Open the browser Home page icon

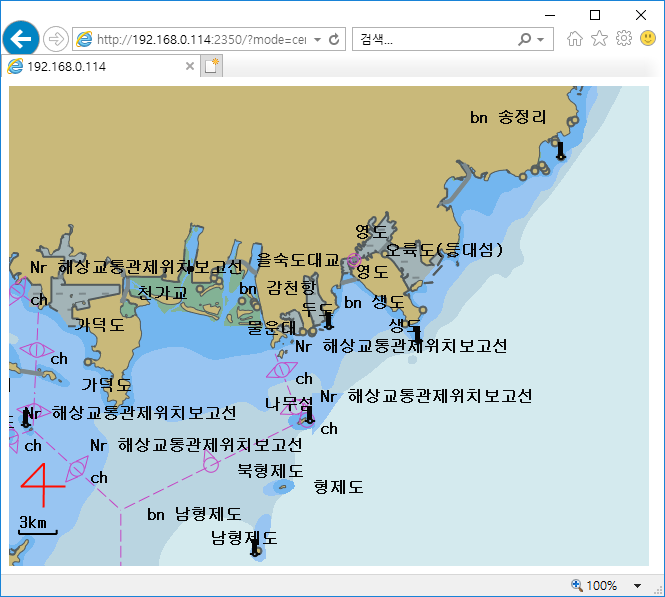click(x=575, y=39)
